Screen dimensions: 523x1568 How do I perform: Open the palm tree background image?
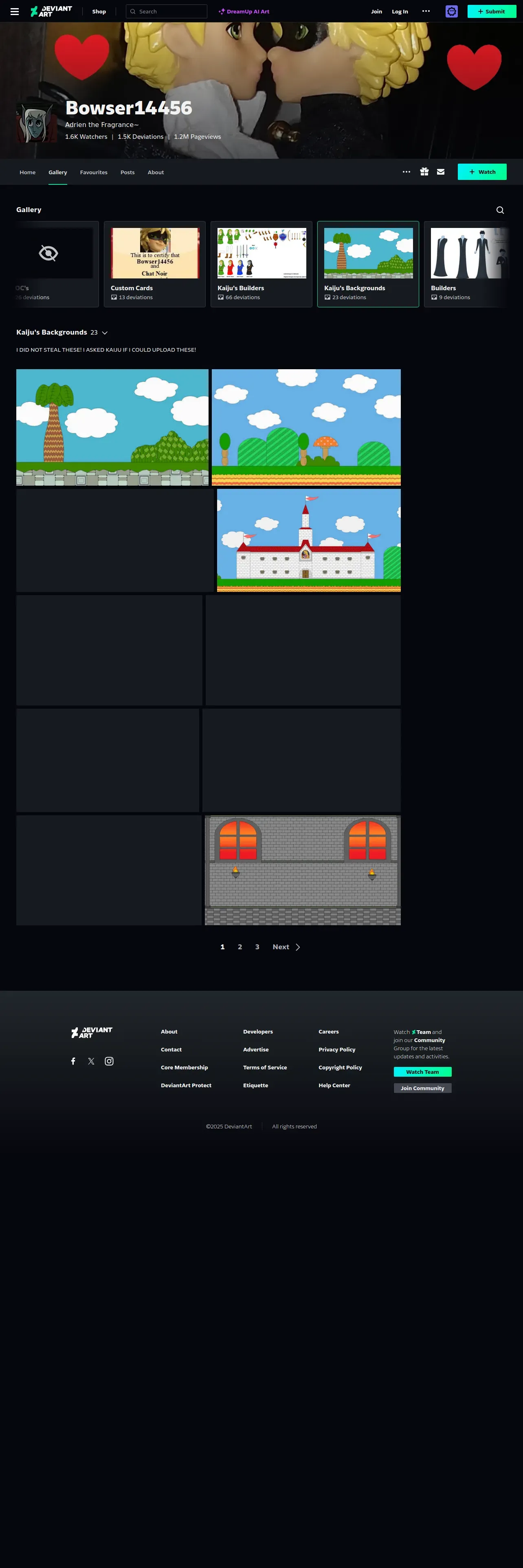113,427
